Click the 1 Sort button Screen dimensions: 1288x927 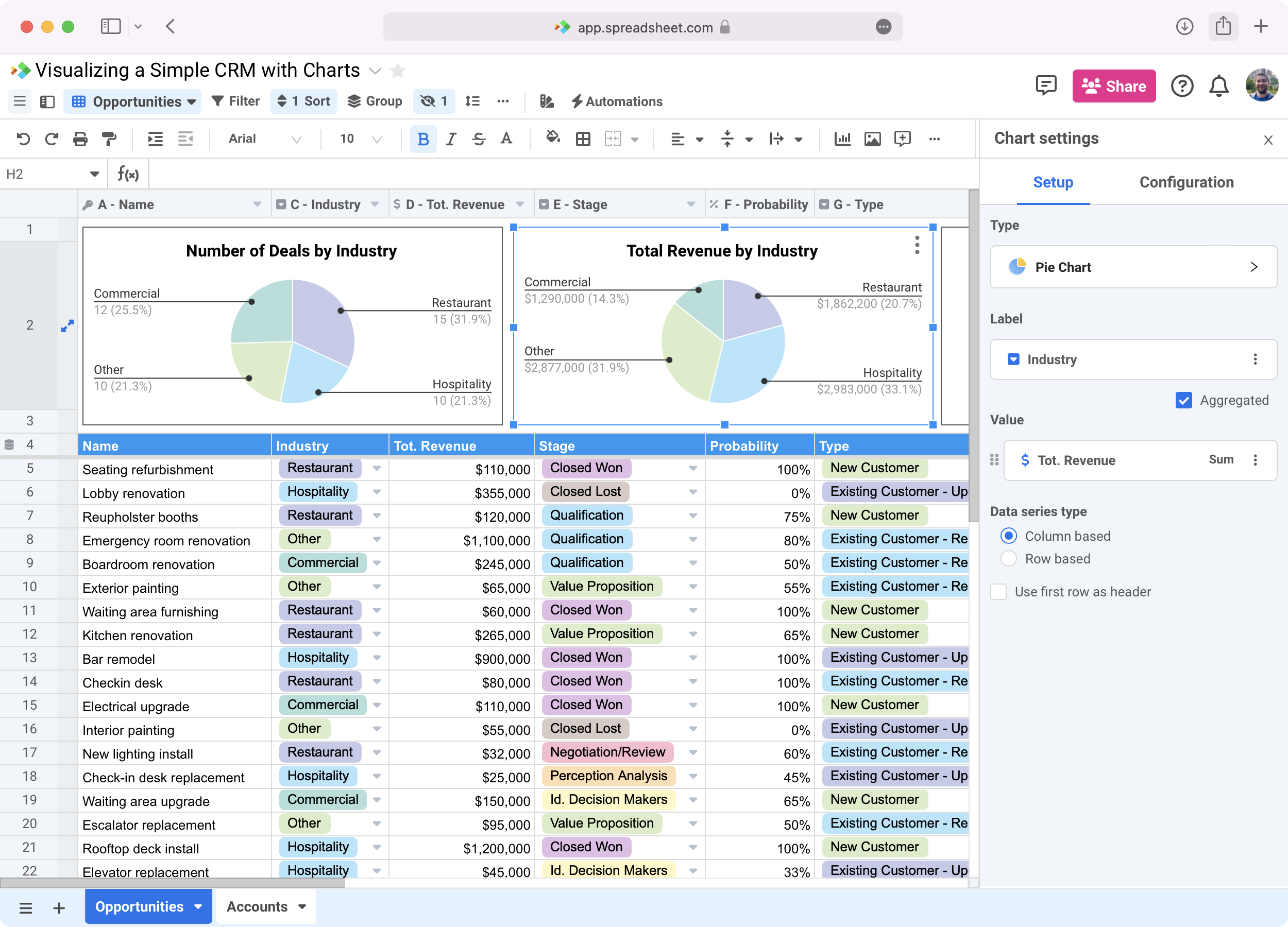click(x=304, y=101)
